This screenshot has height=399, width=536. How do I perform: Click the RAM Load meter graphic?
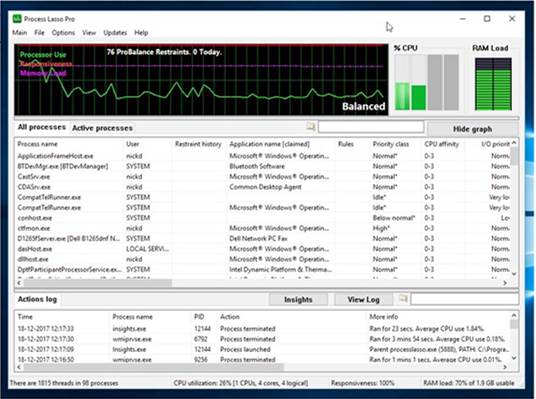tap(493, 84)
